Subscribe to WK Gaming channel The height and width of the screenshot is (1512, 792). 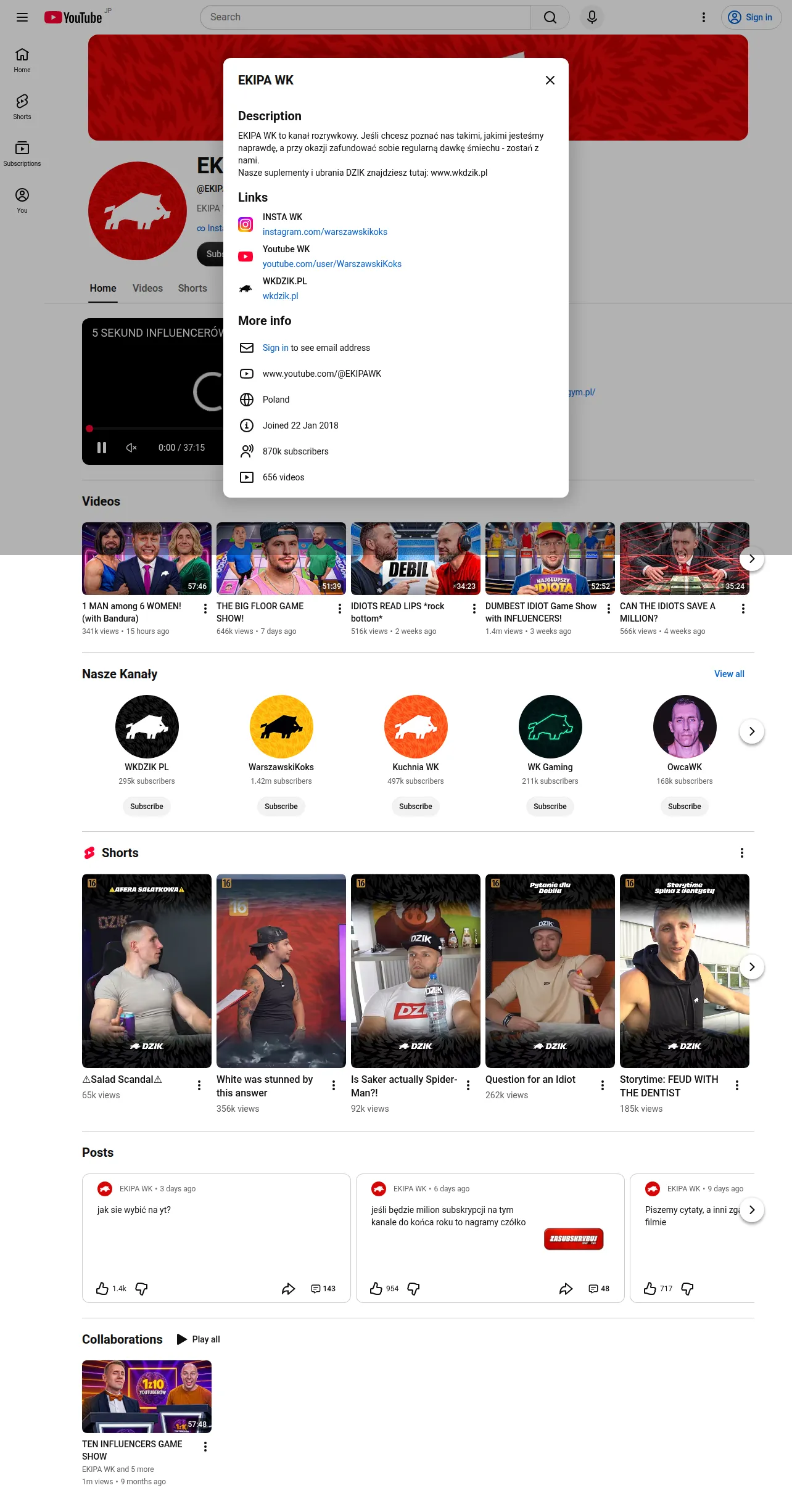[550, 807]
